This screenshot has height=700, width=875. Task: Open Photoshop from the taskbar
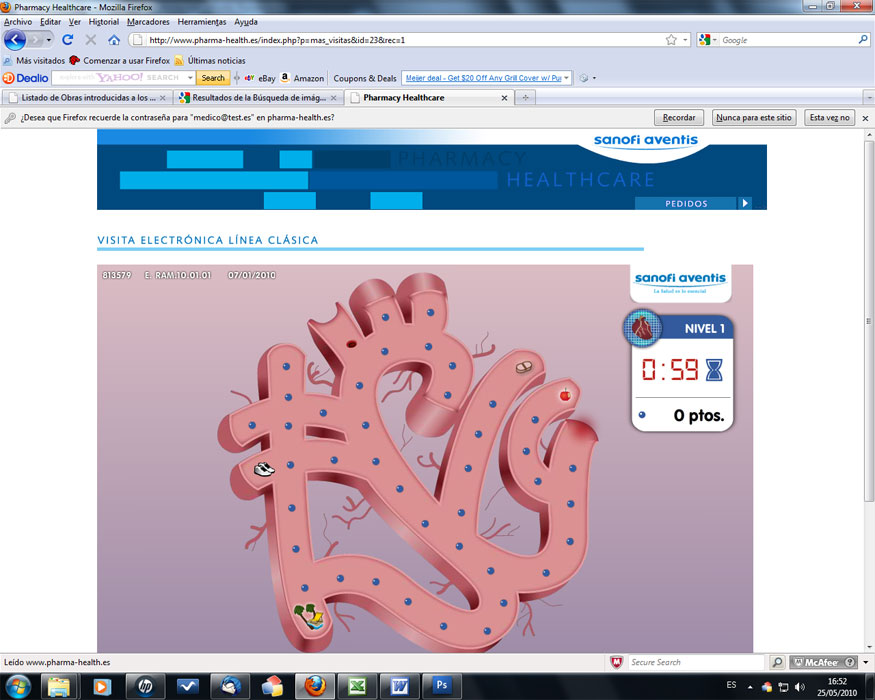pyautogui.click(x=441, y=685)
